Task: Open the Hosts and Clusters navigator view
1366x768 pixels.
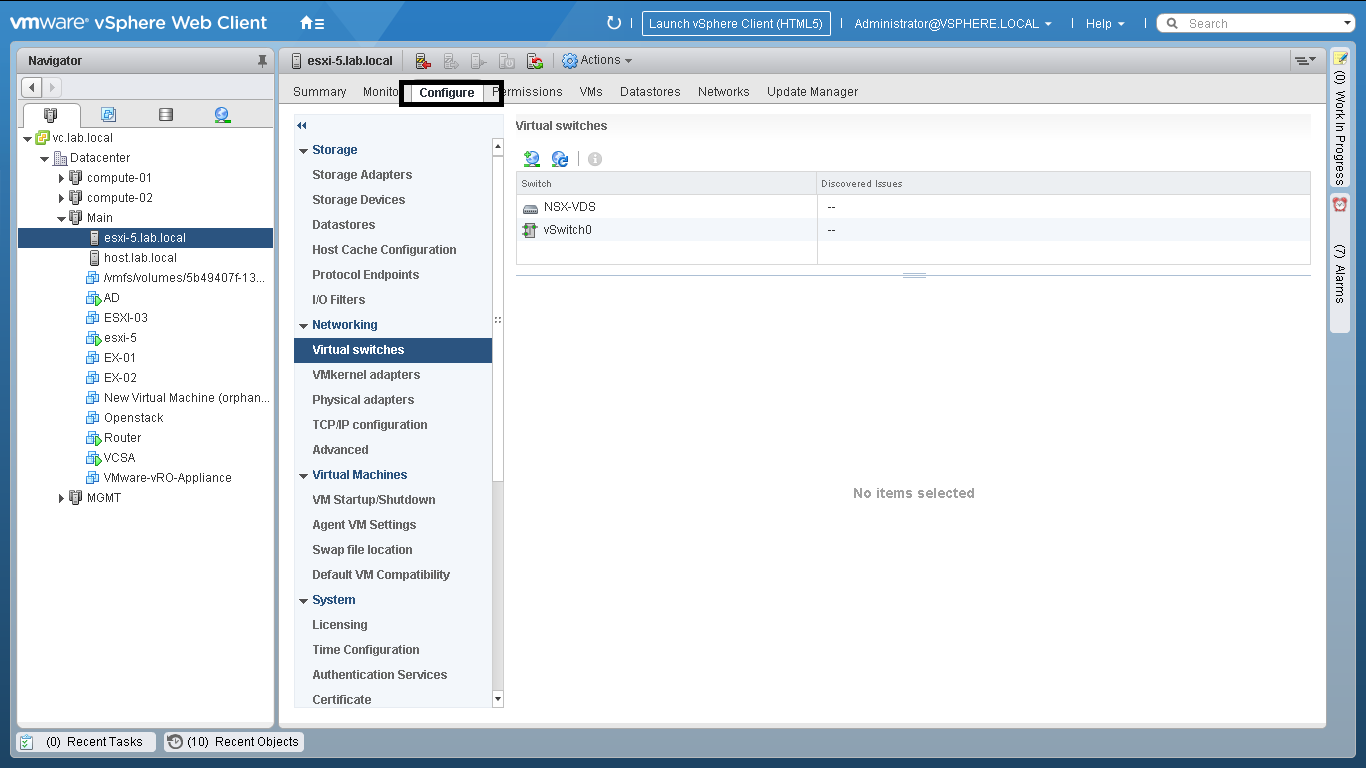Action: pyautogui.click(x=51, y=115)
